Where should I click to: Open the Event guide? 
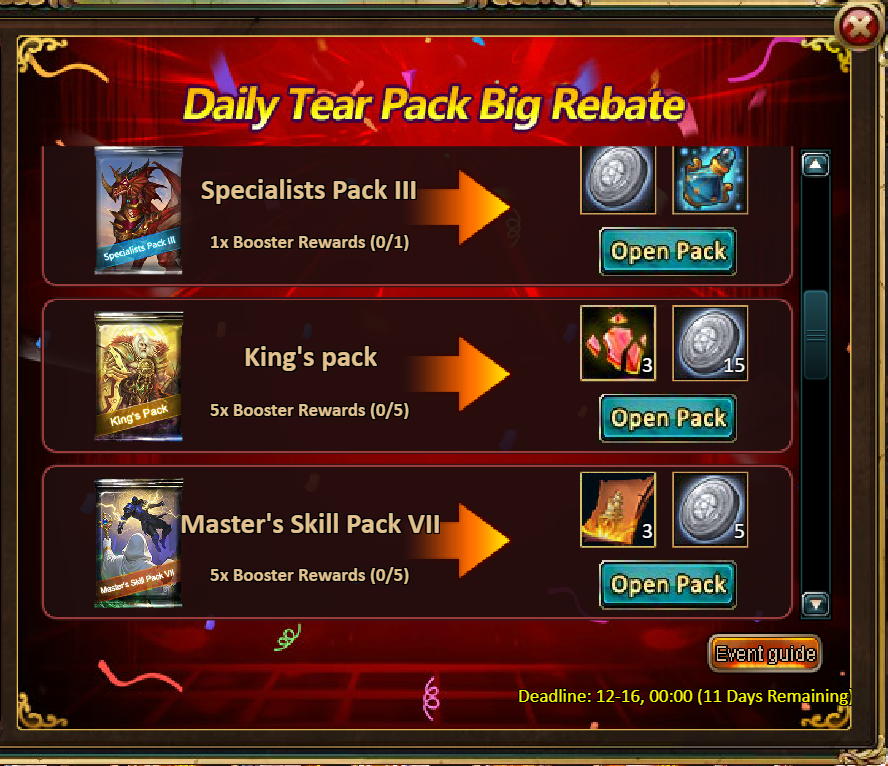[765, 653]
